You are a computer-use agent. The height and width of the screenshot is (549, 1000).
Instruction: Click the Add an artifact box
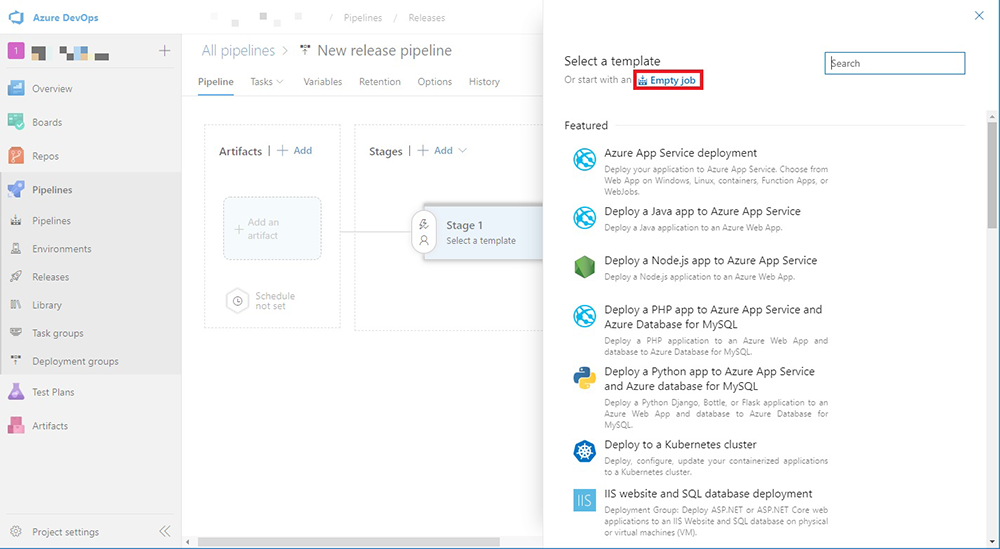(x=272, y=228)
